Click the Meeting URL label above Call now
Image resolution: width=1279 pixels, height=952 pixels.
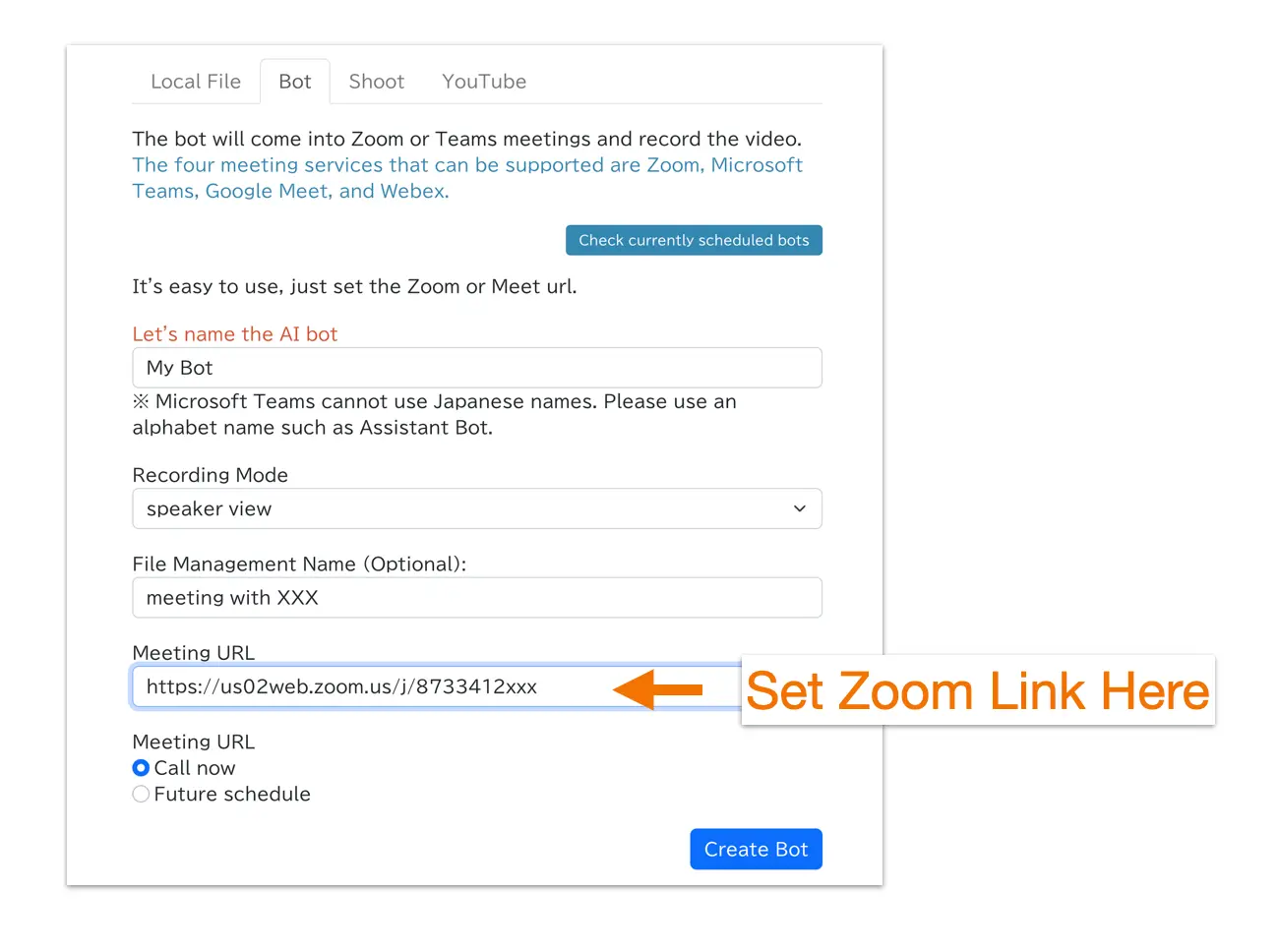click(x=193, y=742)
